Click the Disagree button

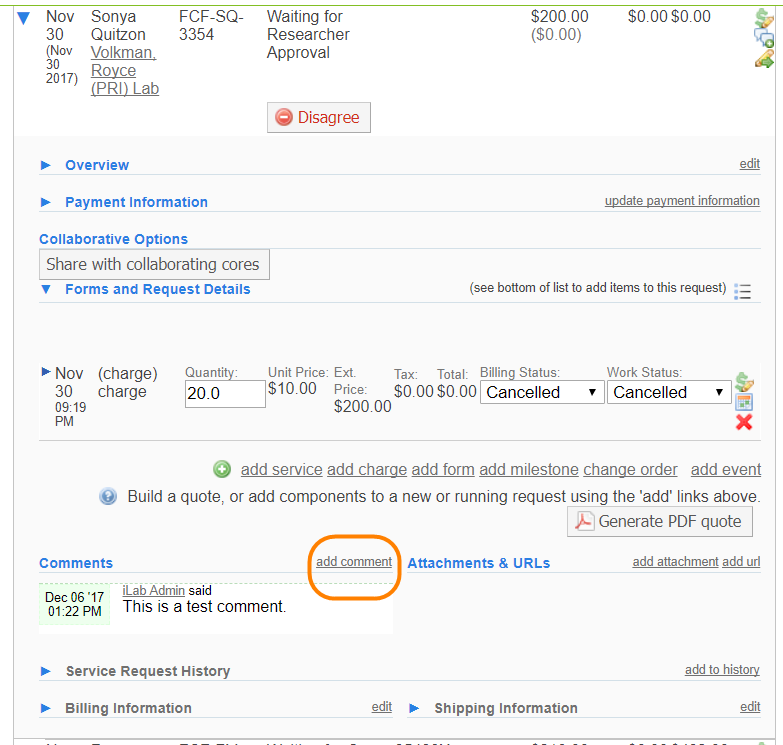319,117
